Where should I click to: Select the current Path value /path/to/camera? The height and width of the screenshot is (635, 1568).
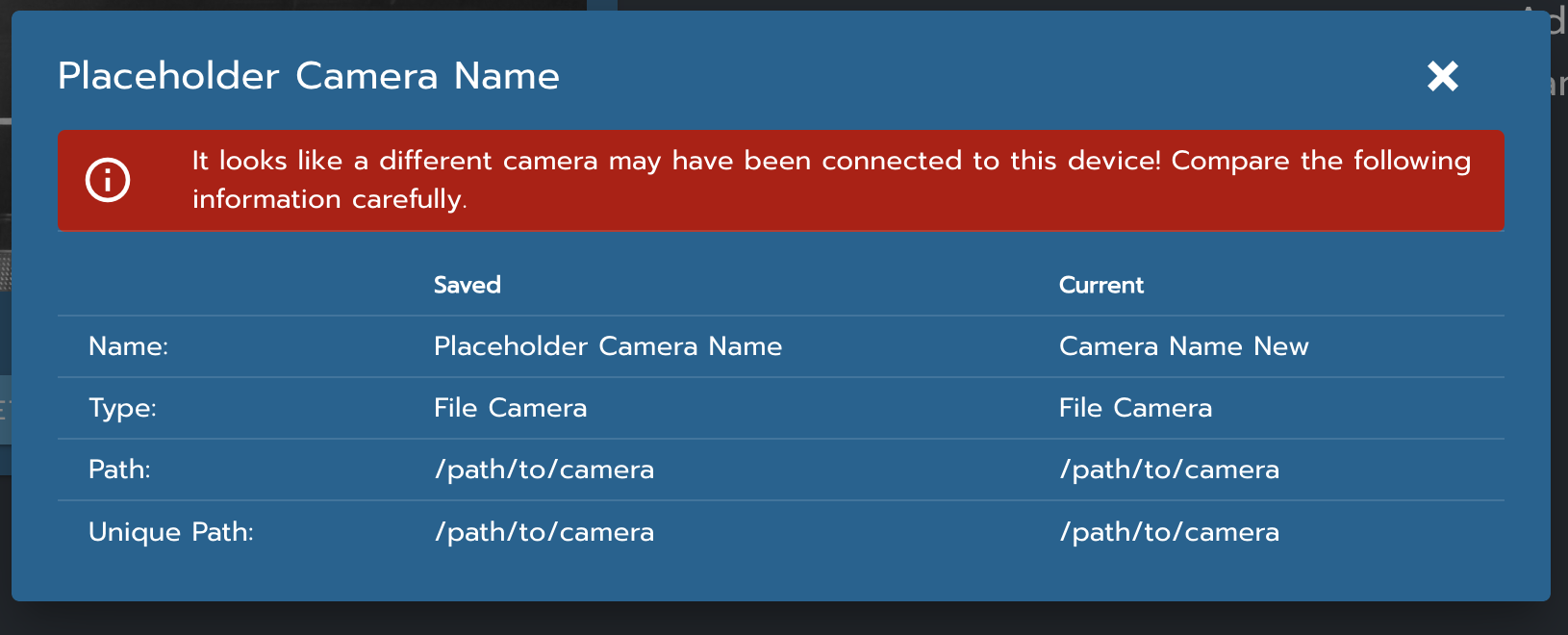point(1169,470)
